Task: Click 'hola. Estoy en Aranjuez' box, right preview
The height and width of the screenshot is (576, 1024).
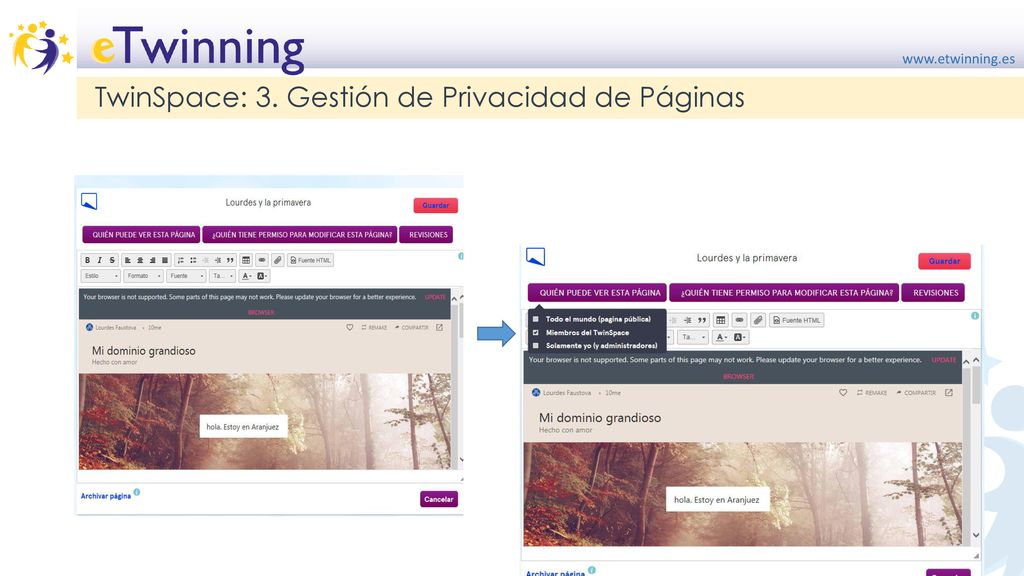Action: (716, 500)
